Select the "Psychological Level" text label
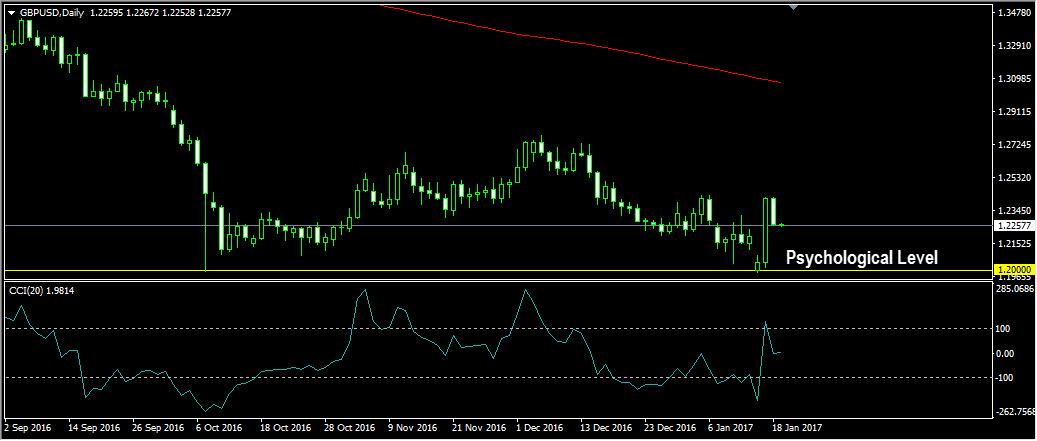 click(x=861, y=258)
